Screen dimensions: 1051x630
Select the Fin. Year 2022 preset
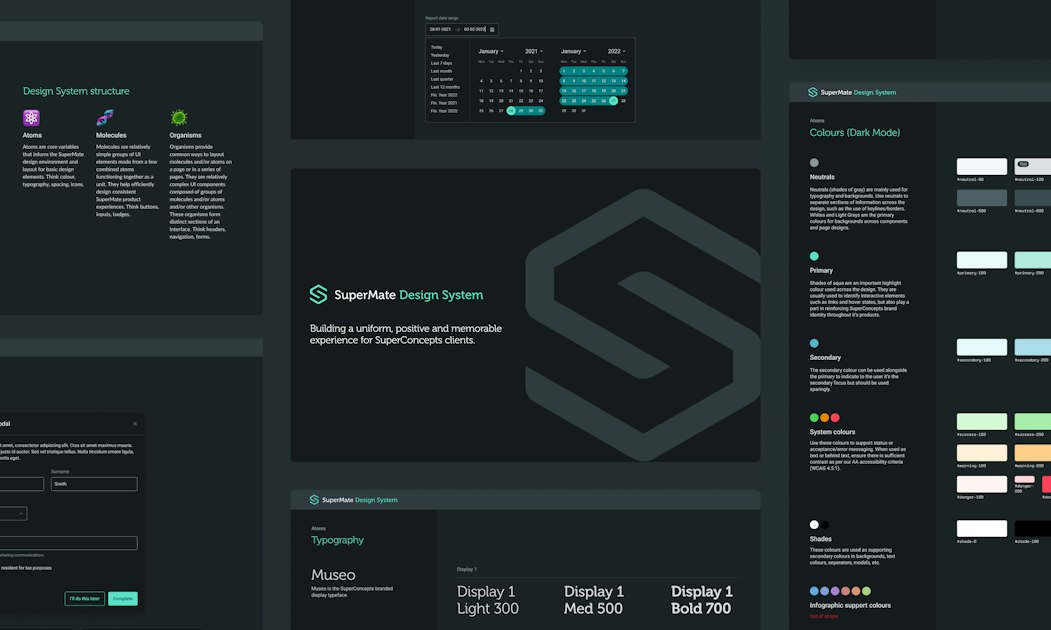(x=444, y=95)
